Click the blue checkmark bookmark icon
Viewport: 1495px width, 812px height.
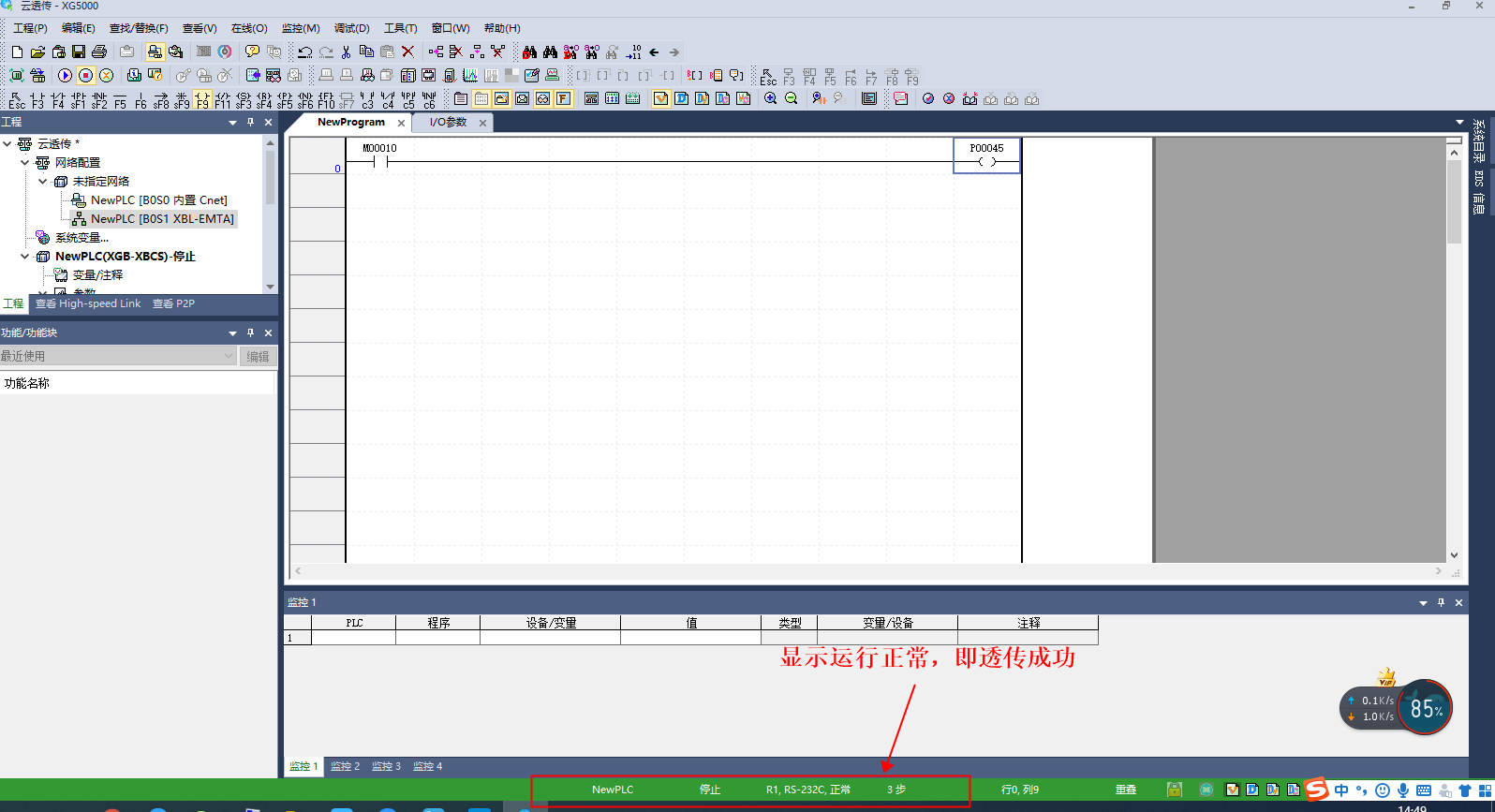pyautogui.click(x=927, y=99)
